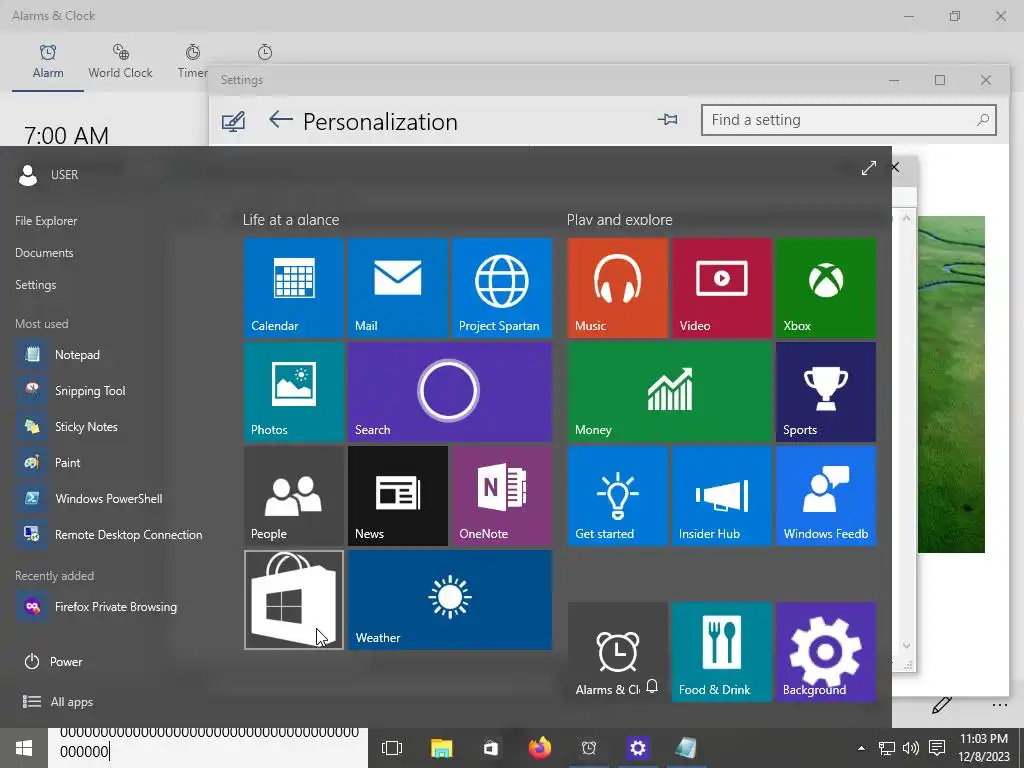Open File Explorer from Start menu
The height and width of the screenshot is (768, 1024).
(46, 221)
